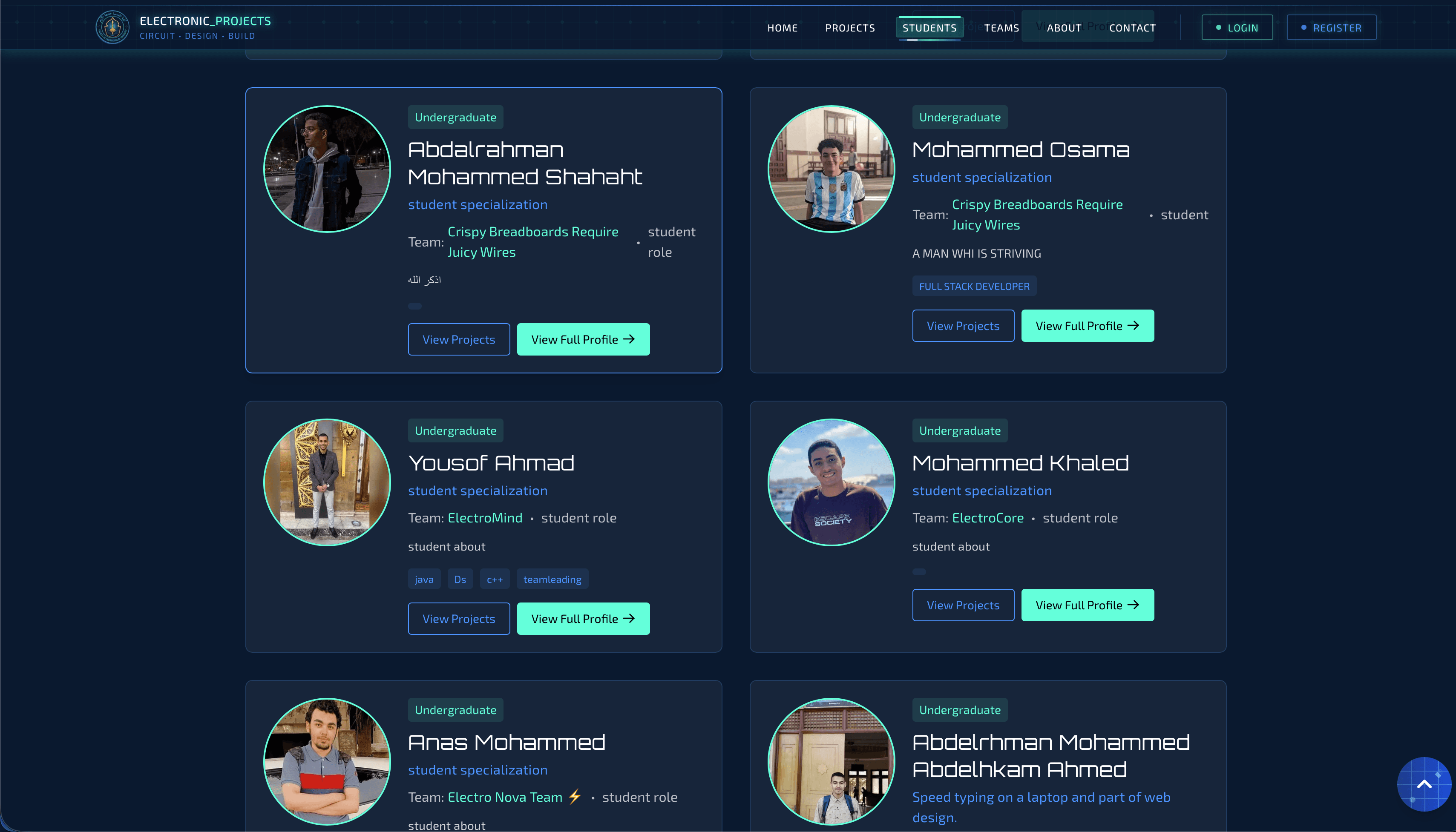
Task: View Projects for Abdalrahman Mohammed Shahaht
Action: 459,339
